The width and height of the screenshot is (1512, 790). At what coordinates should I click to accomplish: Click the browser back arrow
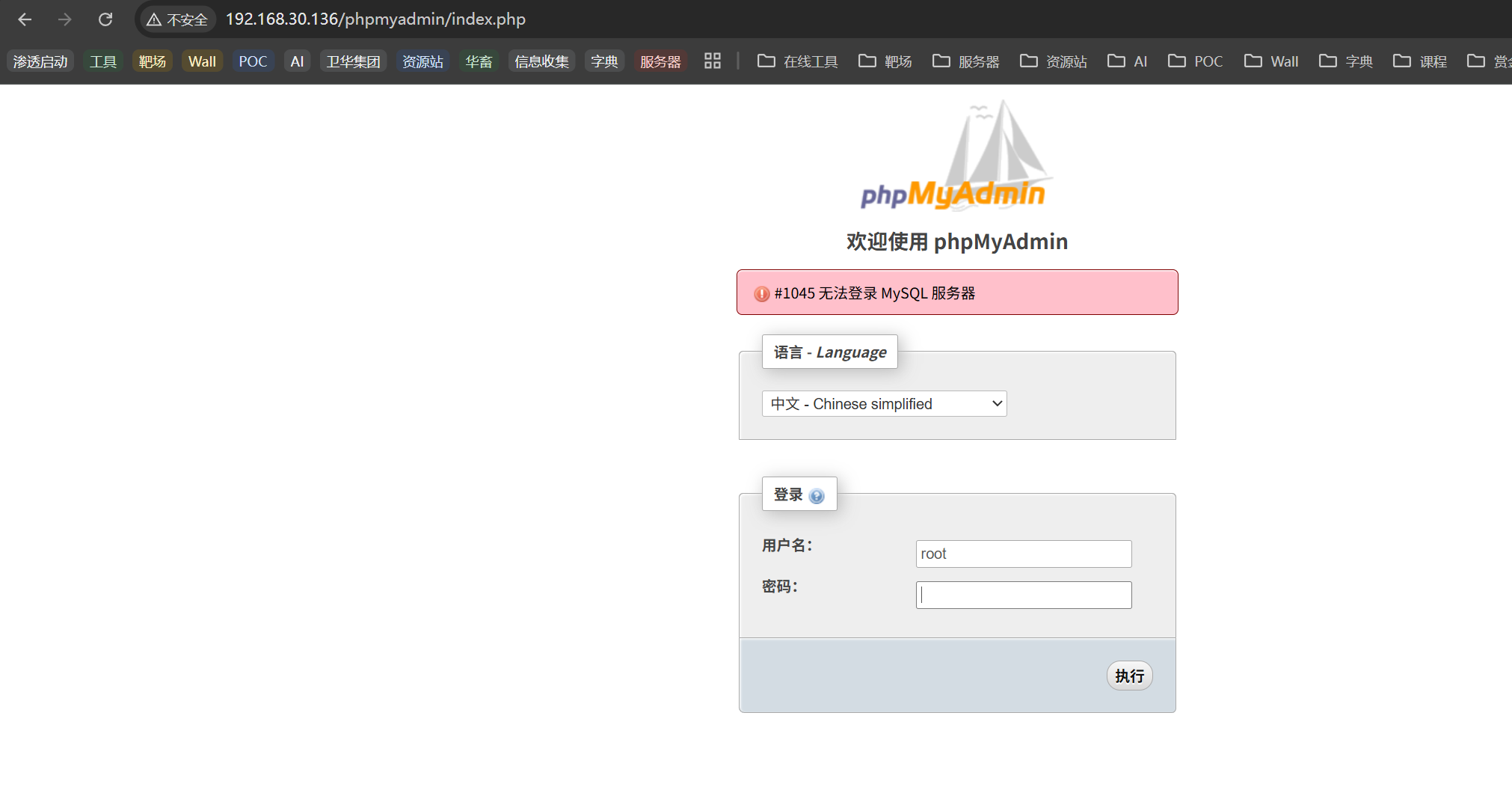25,19
